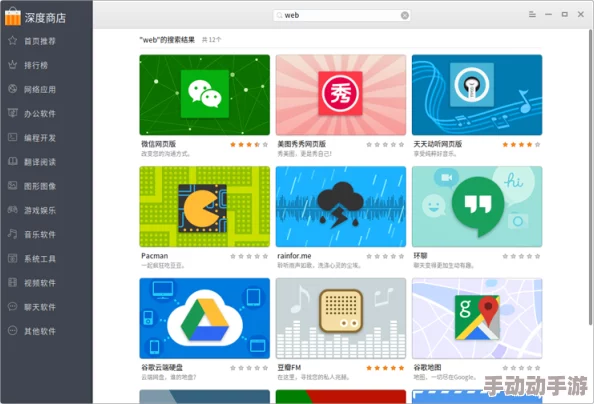Click star rating of 天天动听网页版

pyautogui.click(x=521, y=144)
